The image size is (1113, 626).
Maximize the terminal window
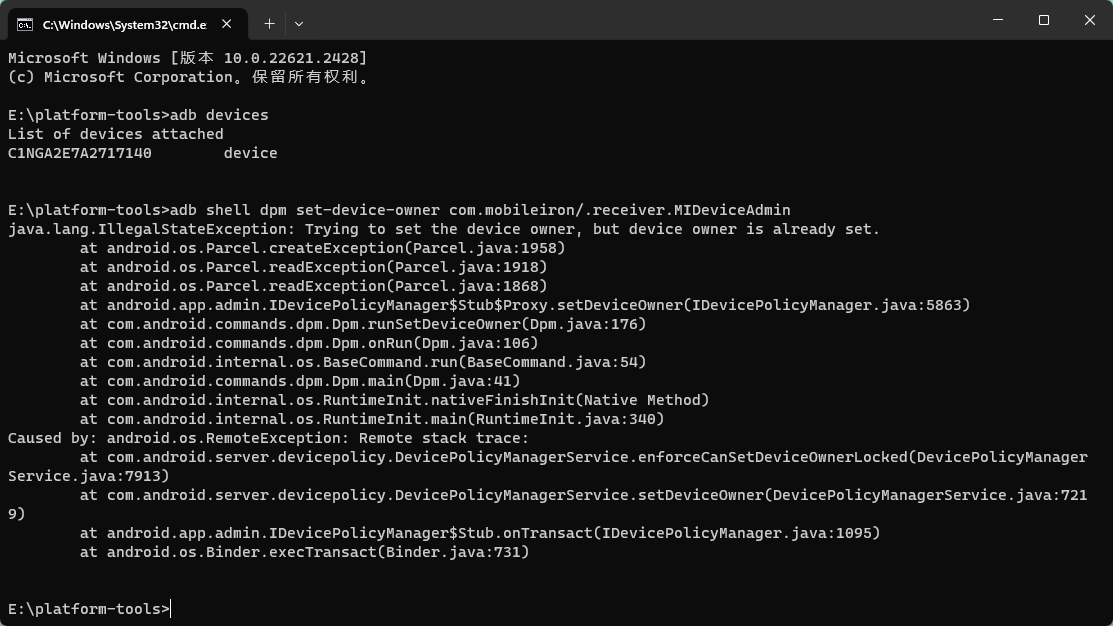[1043, 20]
